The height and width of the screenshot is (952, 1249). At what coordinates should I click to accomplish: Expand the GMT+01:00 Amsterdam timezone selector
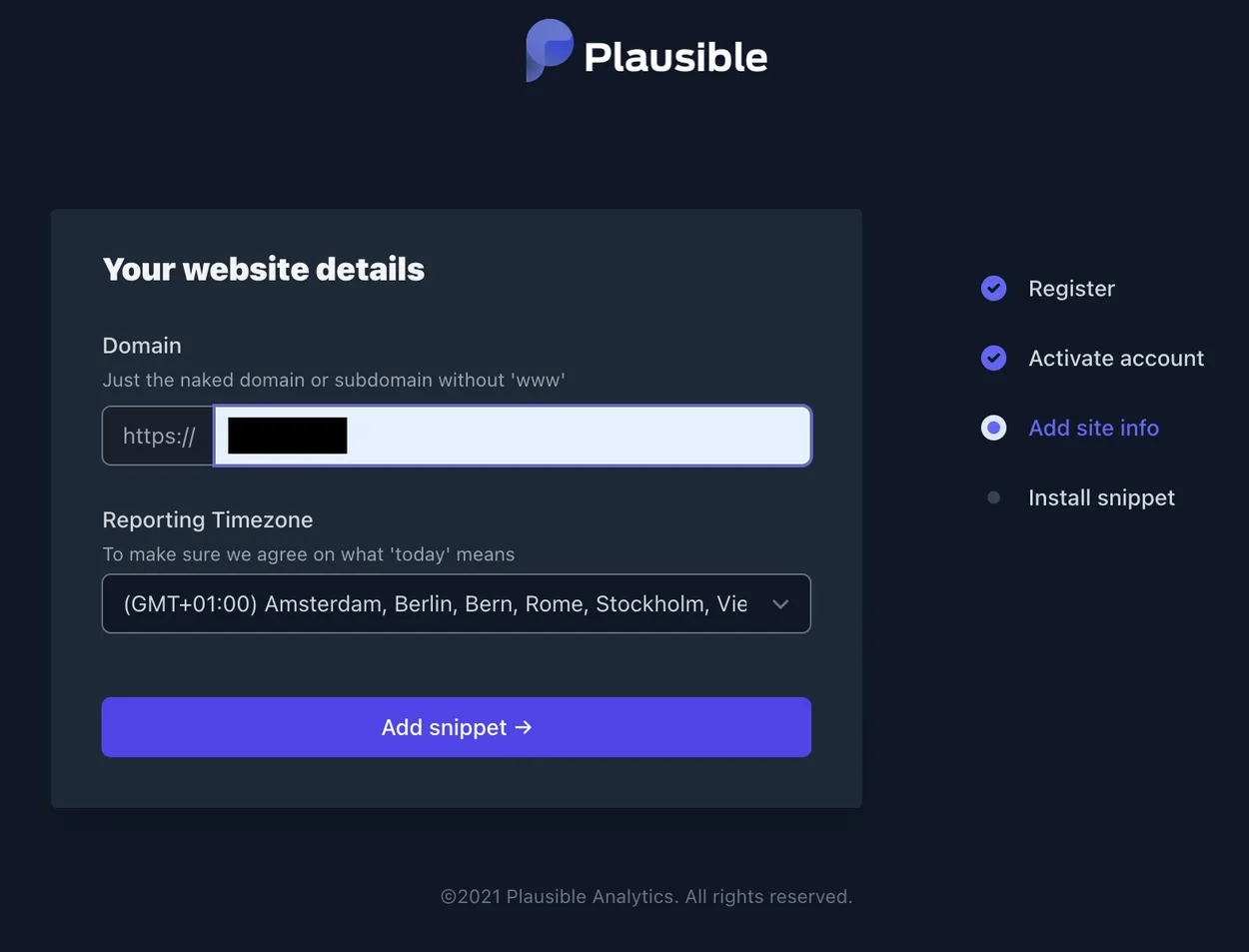(x=456, y=603)
